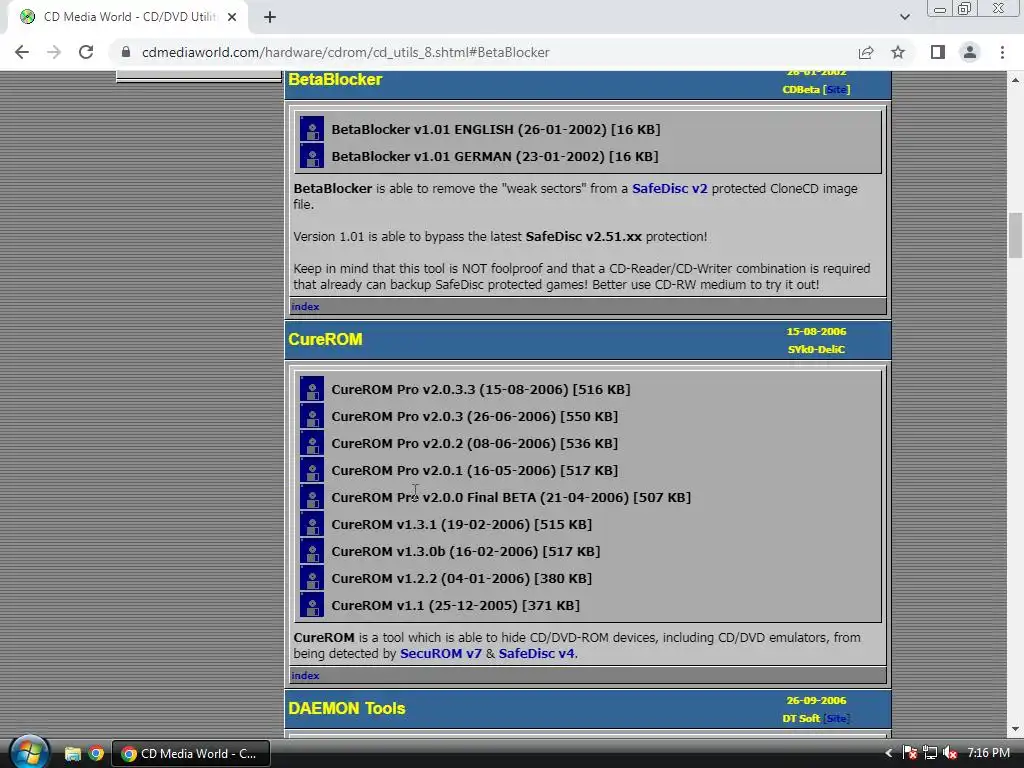This screenshot has height=768, width=1024.
Task: Bookmark this page with the star icon
Action: coord(898,52)
